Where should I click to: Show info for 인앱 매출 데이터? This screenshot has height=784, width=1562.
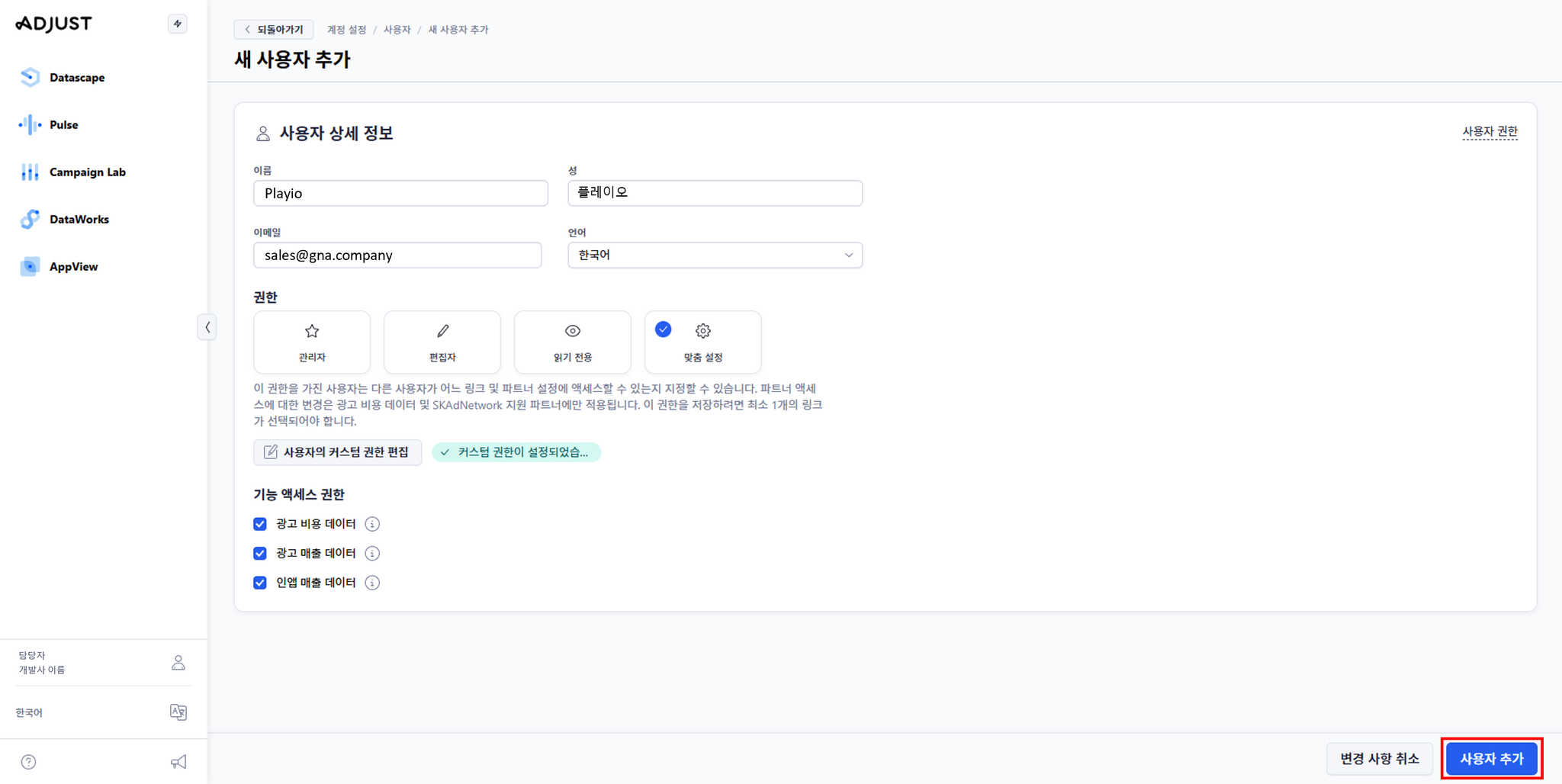click(372, 583)
